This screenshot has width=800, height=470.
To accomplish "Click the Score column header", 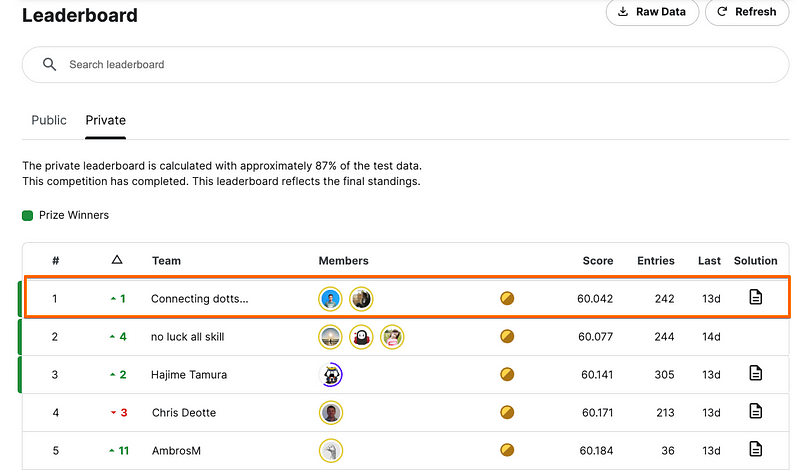I will [x=598, y=260].
